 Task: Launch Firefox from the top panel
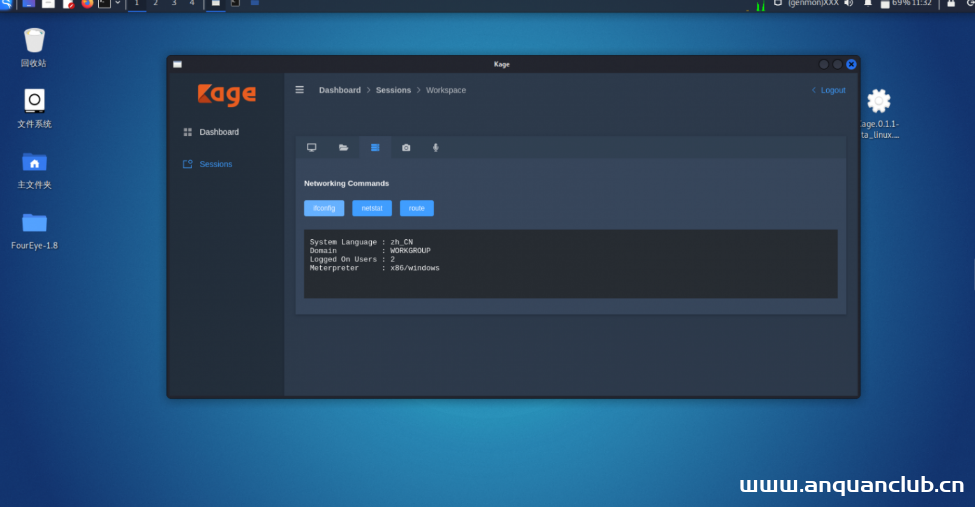[x=87, y=4]
